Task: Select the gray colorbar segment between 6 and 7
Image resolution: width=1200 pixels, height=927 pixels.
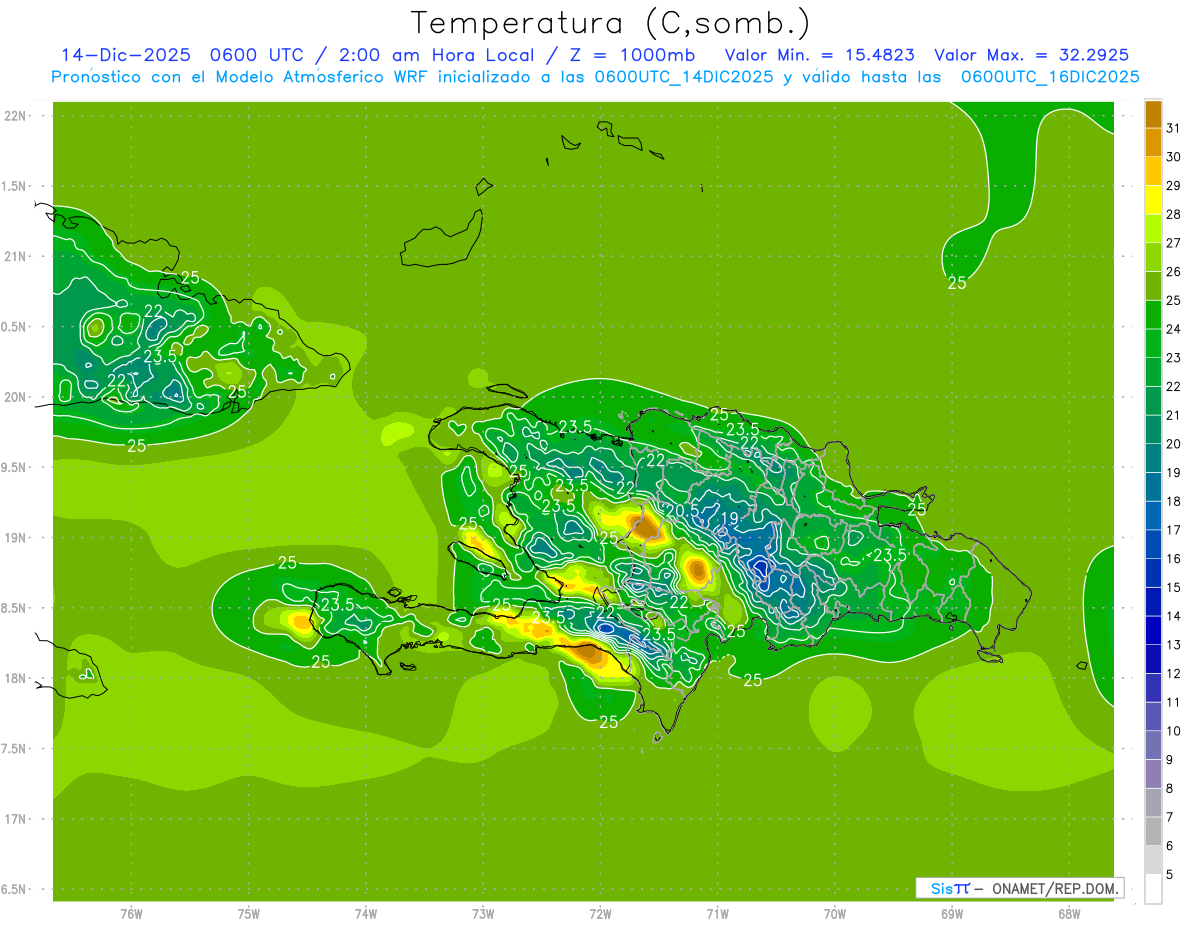Action: pos(1153,832)
